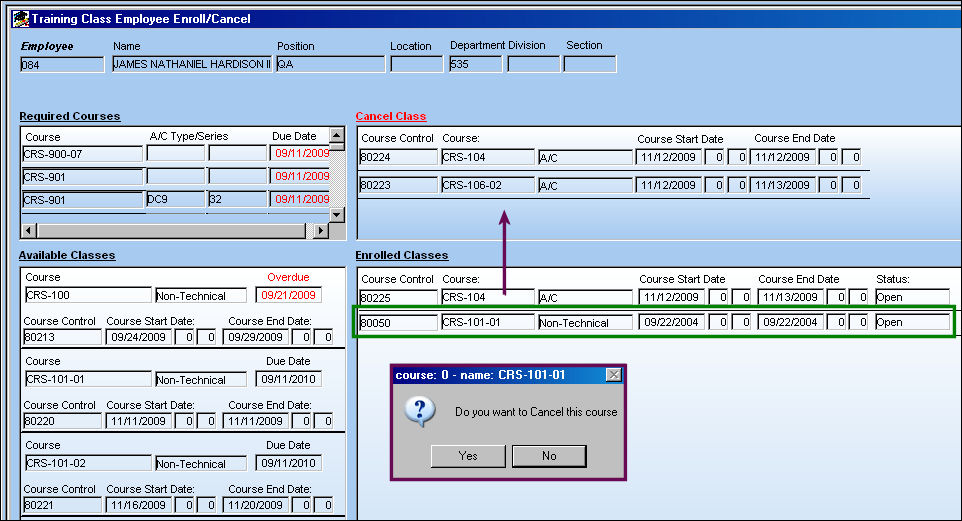Select available course control 80221

[x=63, y=505]
